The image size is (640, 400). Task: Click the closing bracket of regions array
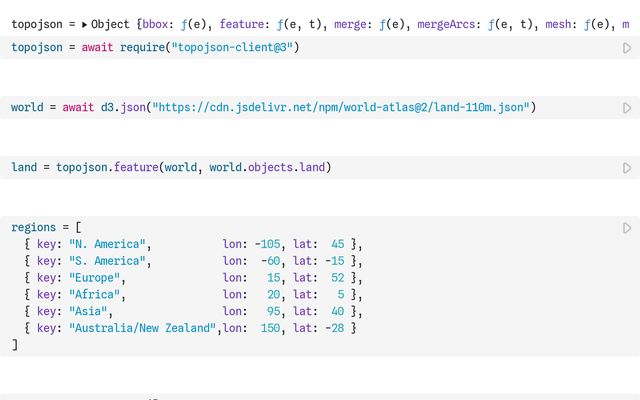[x=15, y=345]
